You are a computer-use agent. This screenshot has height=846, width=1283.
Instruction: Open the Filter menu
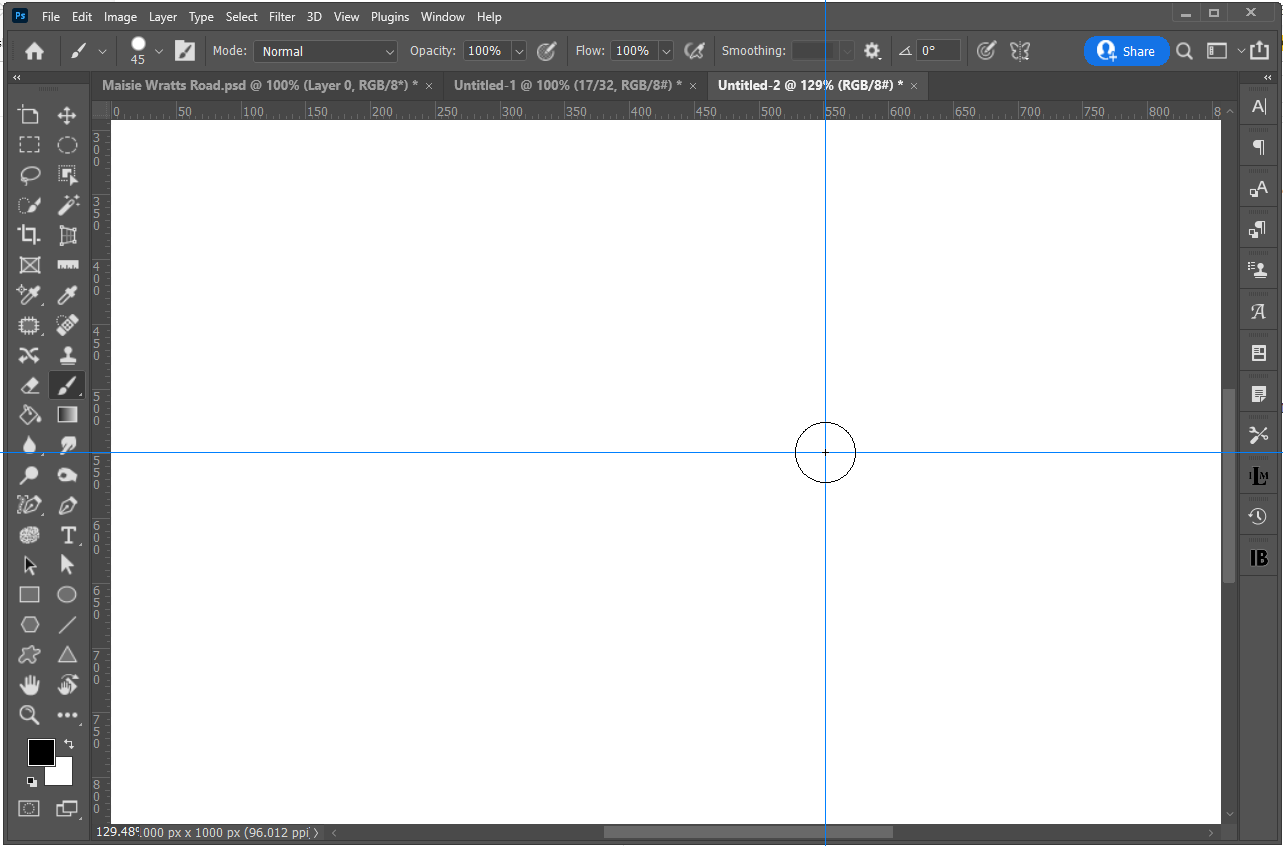(281, 17)
